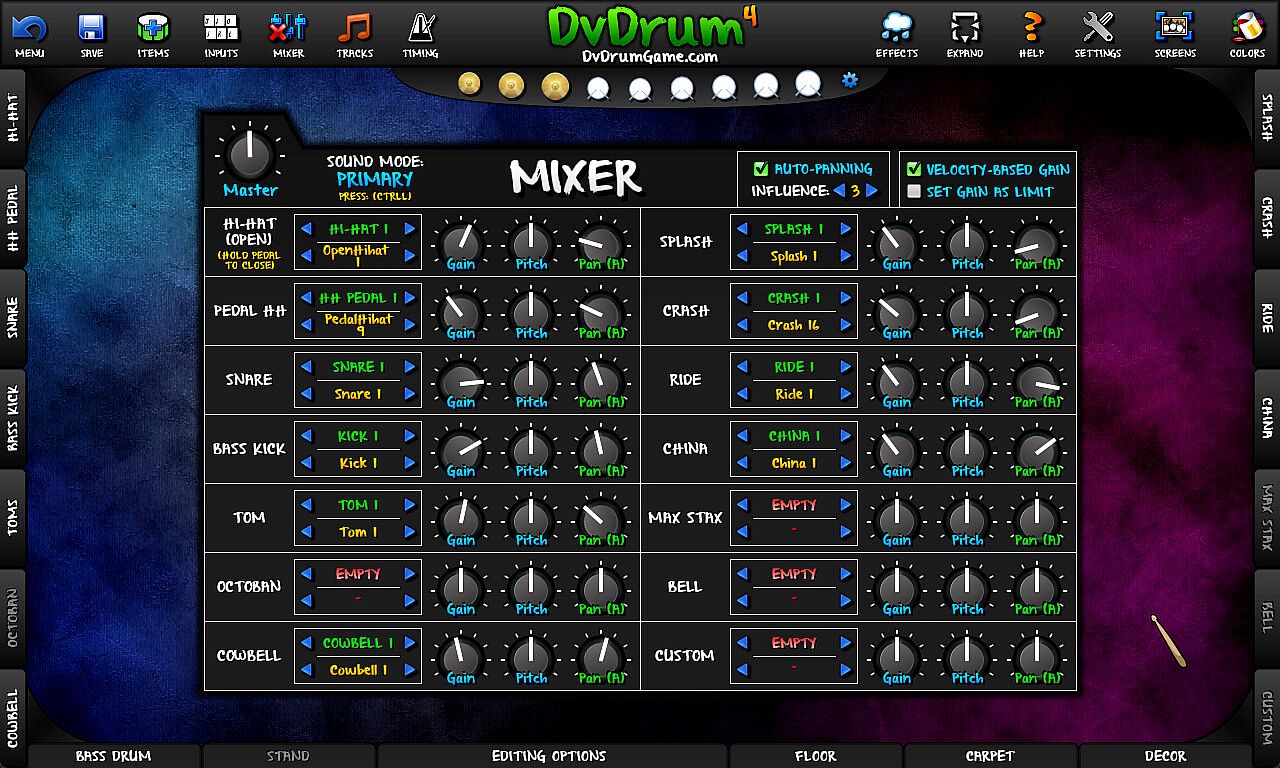1280x768 pixels.
Task: Open the Inputs icon
Action: coord(221,28)
